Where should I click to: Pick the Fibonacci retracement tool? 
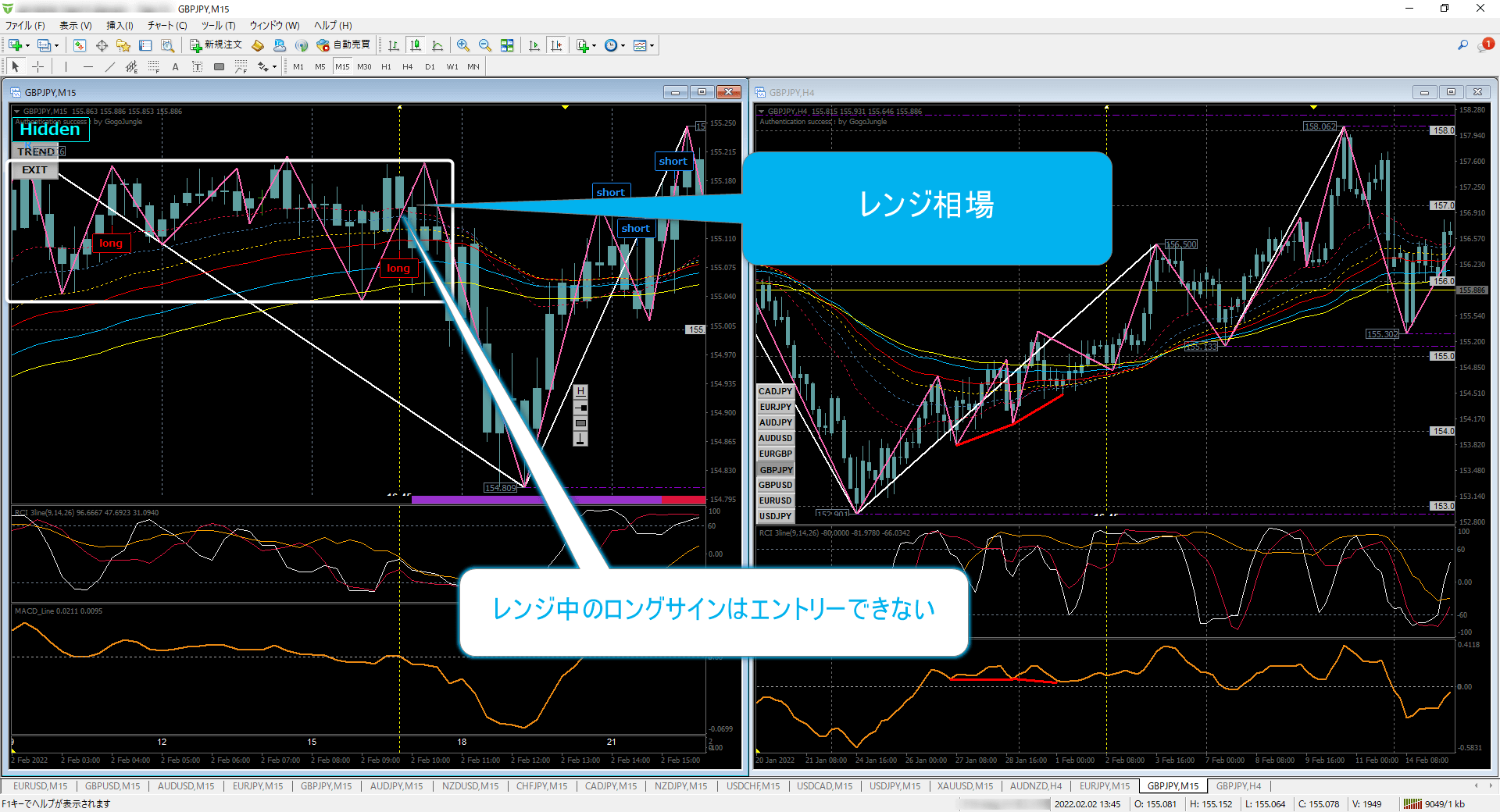pos(153,67)
